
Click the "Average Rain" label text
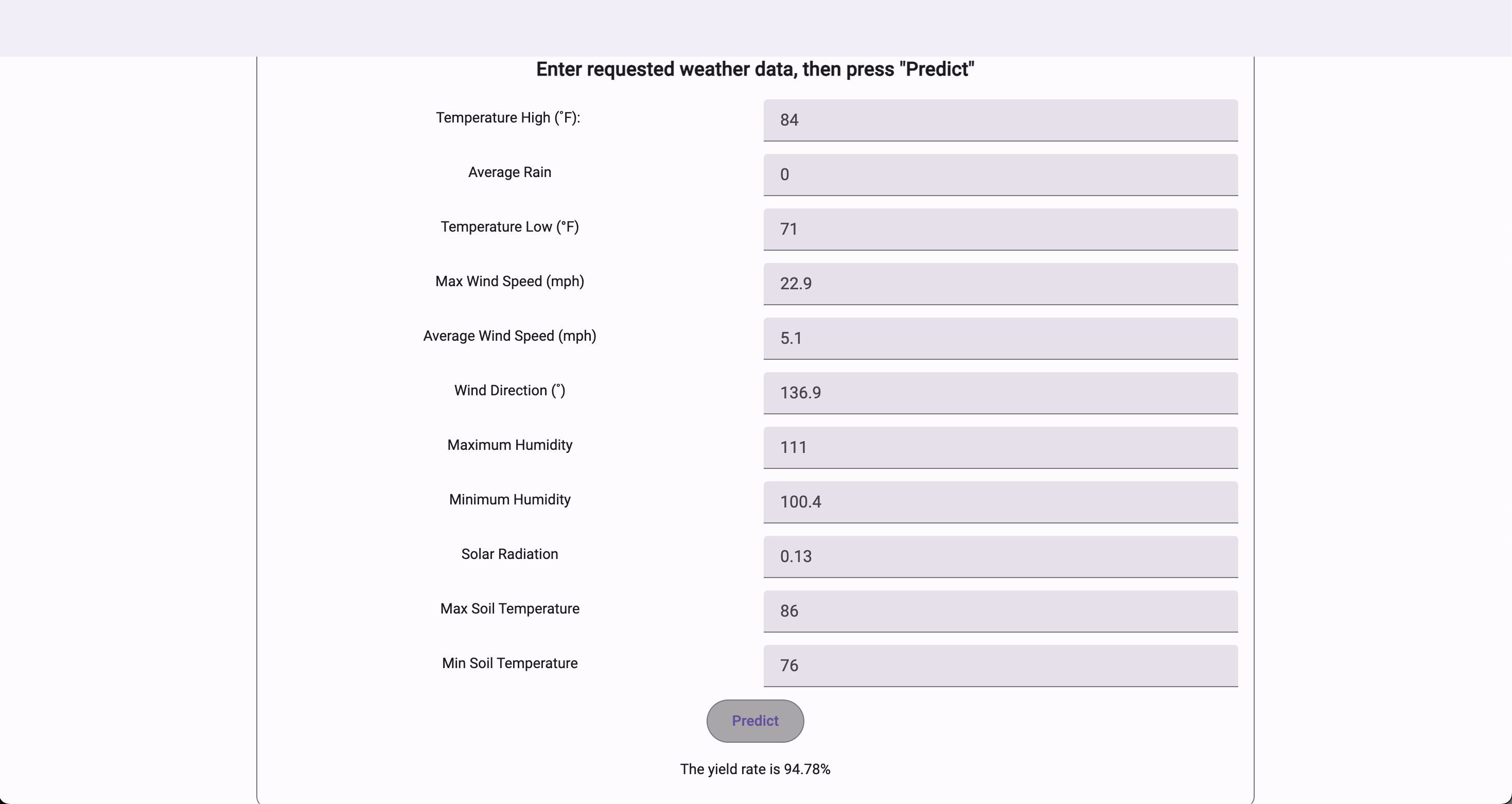(x=509, y=172)
